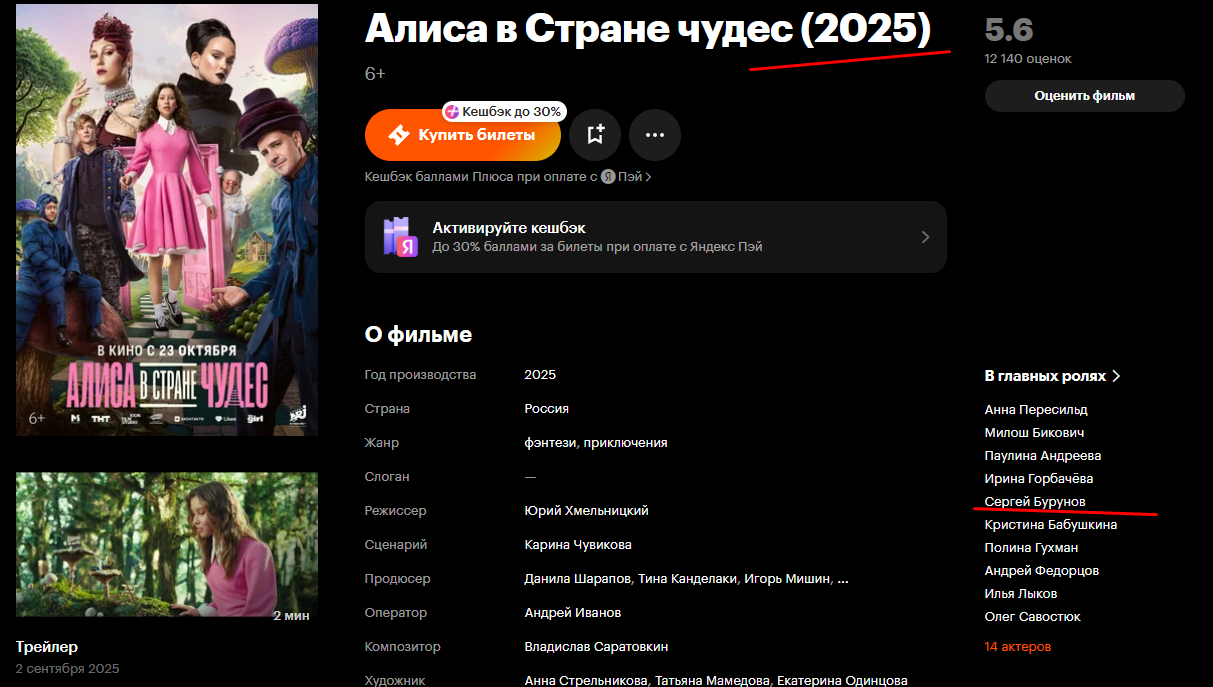Open the Активируйте кешбэк banner arrow
This screenshot has height=687, width=1213.
tap(925, 237)
